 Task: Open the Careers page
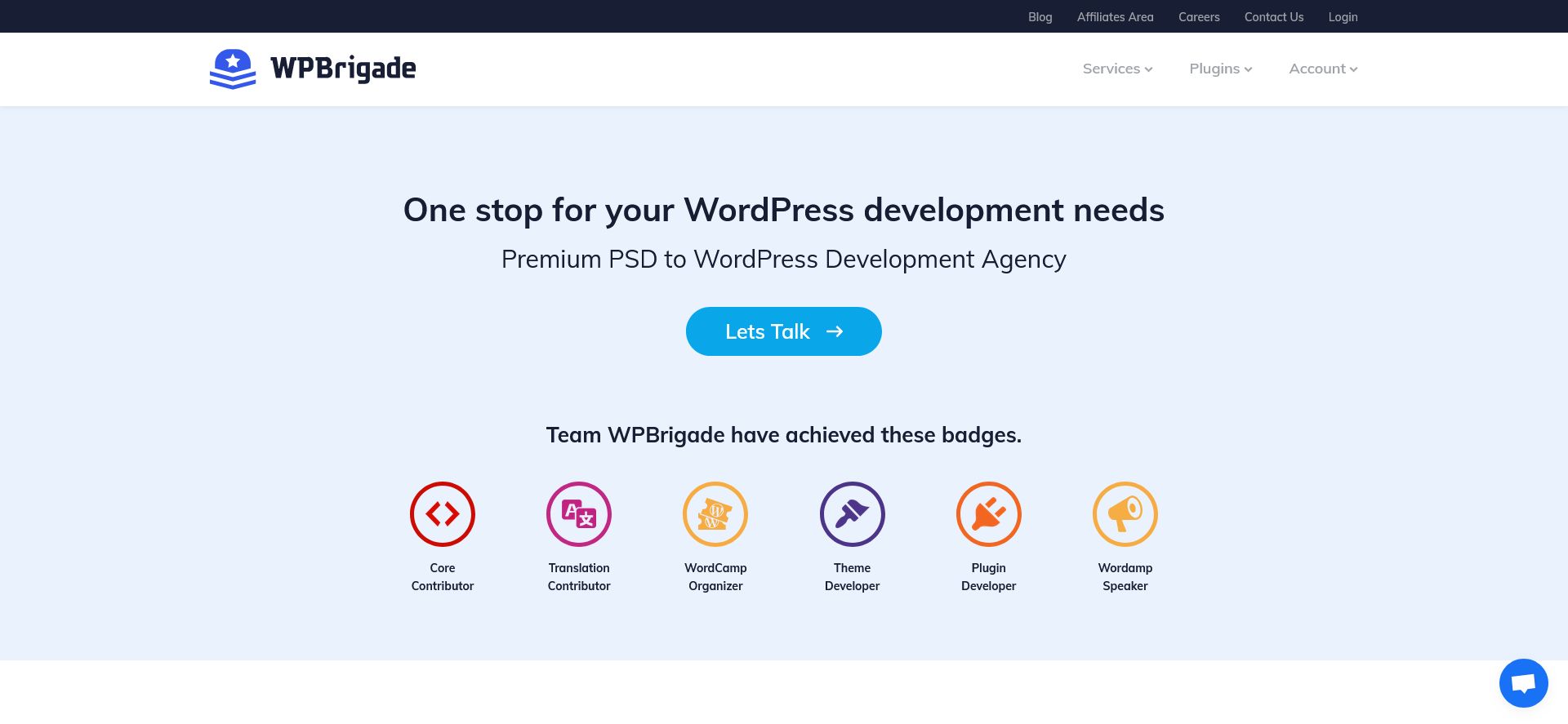click(1199, 17)
